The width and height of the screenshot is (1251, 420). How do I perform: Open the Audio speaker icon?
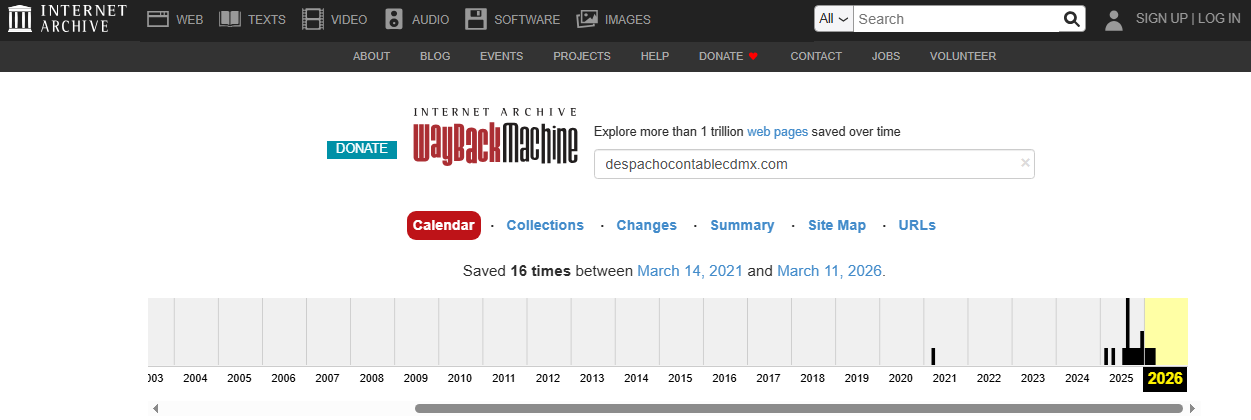pos(394,18)
